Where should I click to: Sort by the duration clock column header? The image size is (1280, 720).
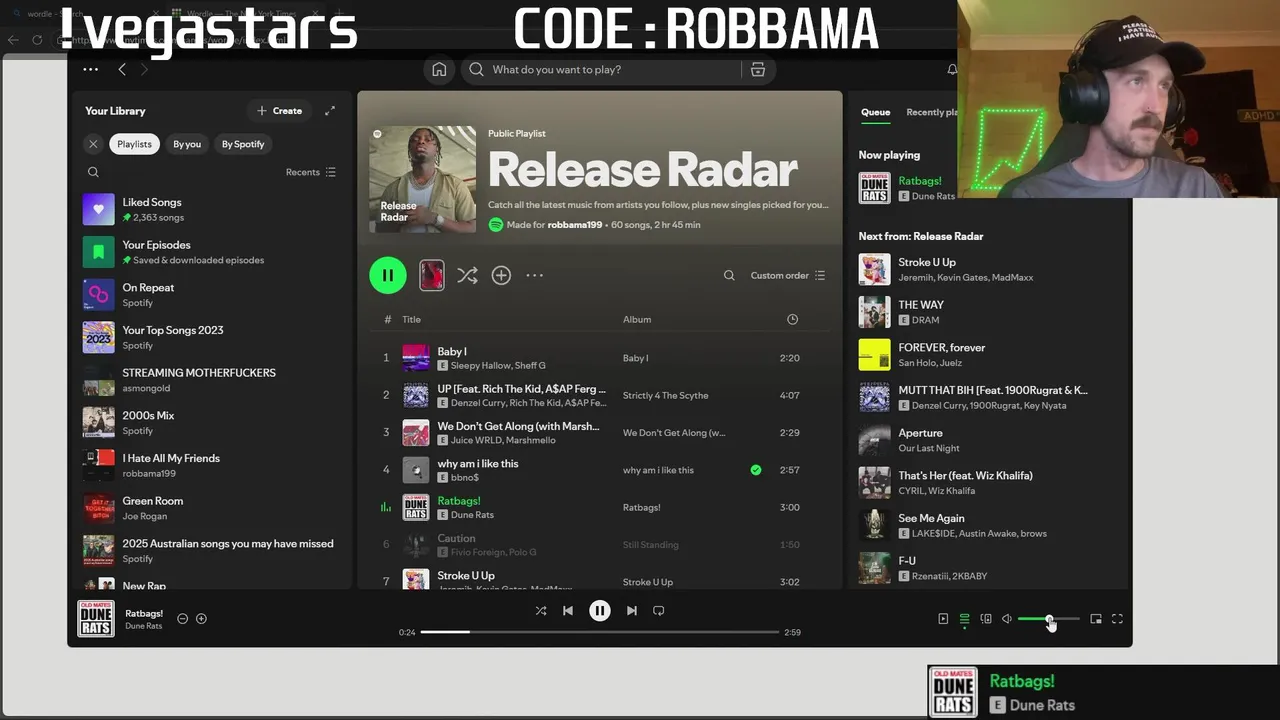tap(792, 319)
